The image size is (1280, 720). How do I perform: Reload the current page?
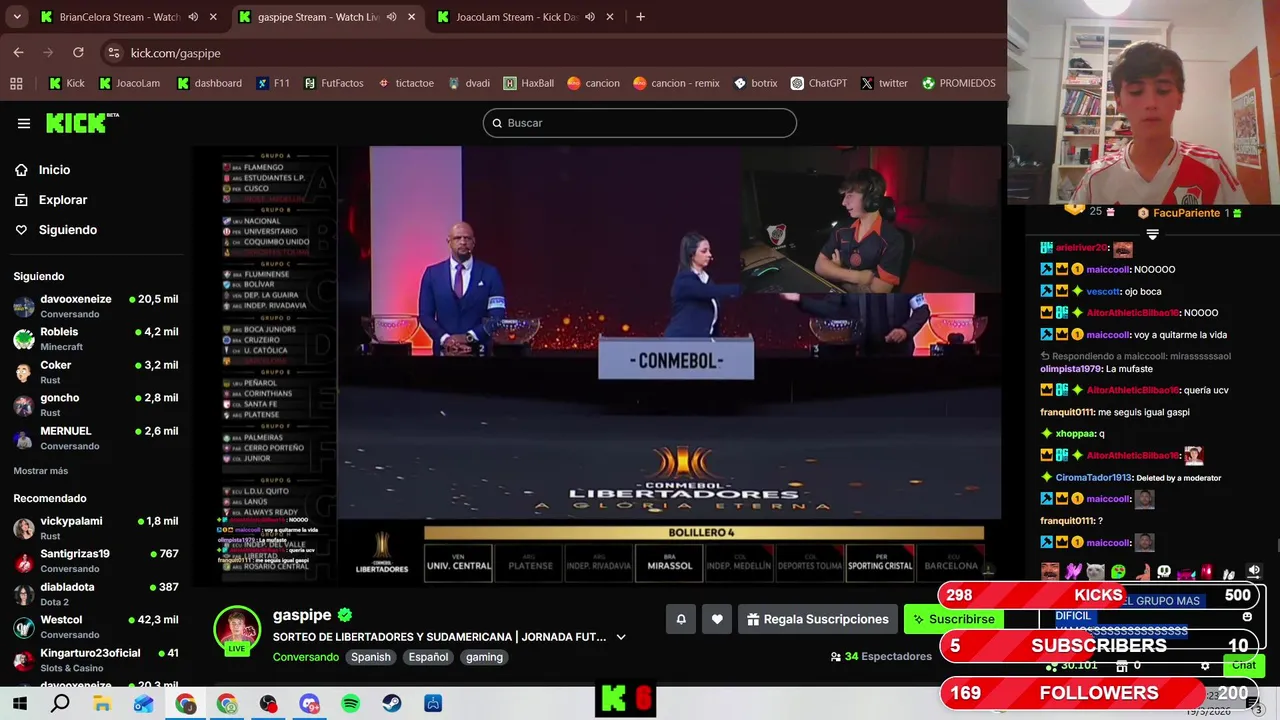pos(78,53)
